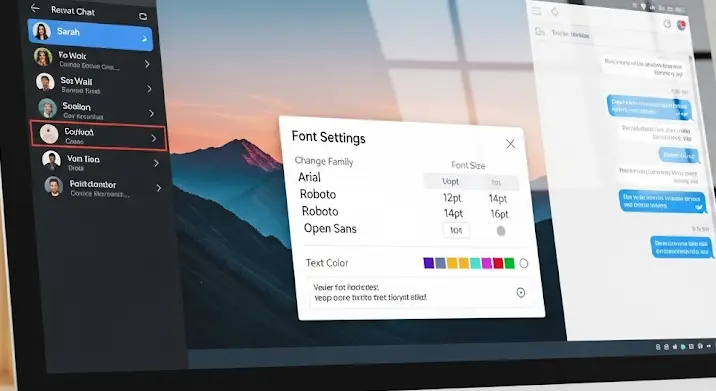
Task: Expand the Soolion conversation chevron
Action: (x=152, y=113)
